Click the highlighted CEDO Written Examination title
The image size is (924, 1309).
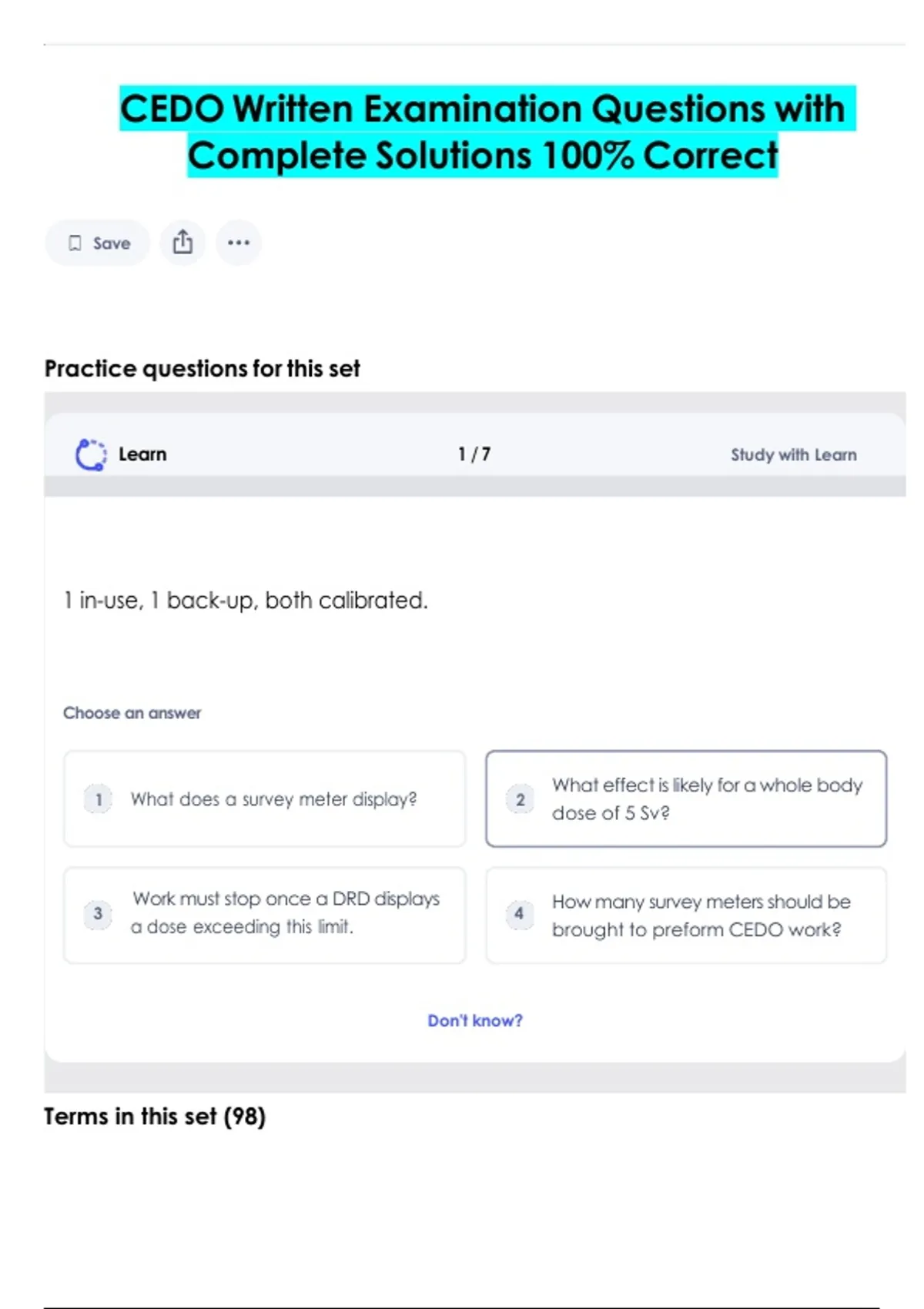tap(484, 132)
